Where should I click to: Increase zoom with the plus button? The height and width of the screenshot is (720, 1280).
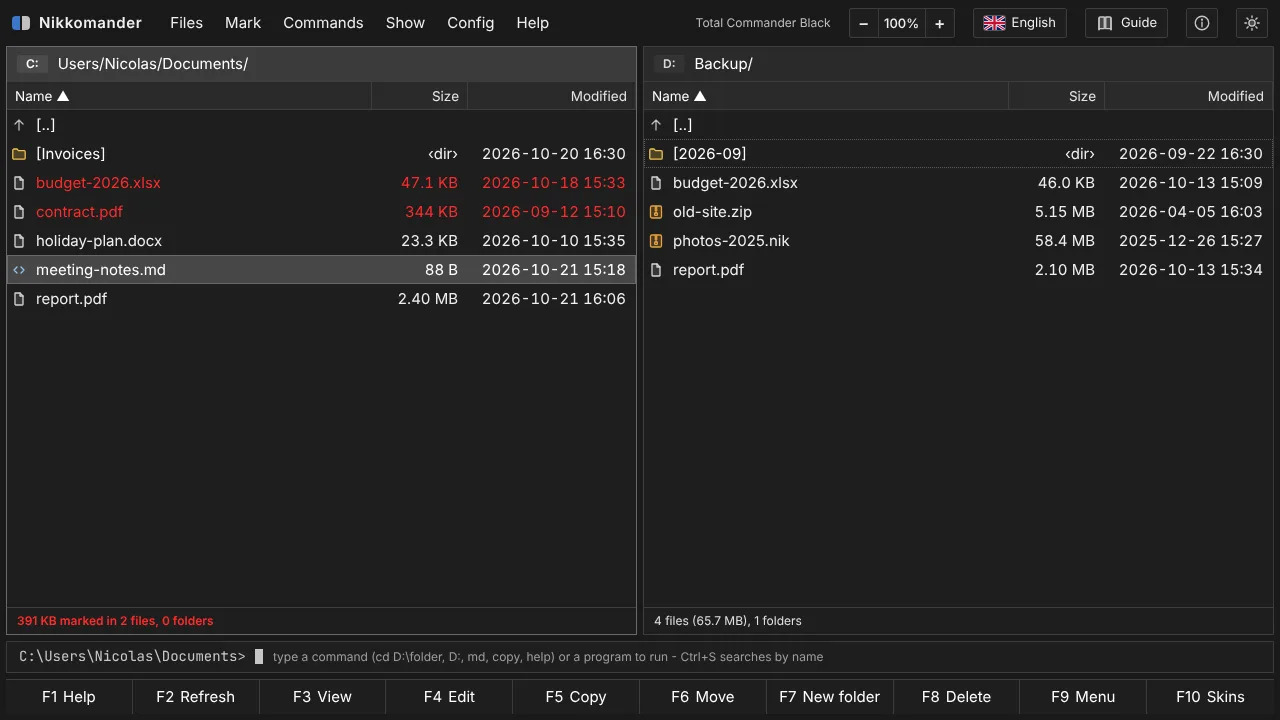939,23
